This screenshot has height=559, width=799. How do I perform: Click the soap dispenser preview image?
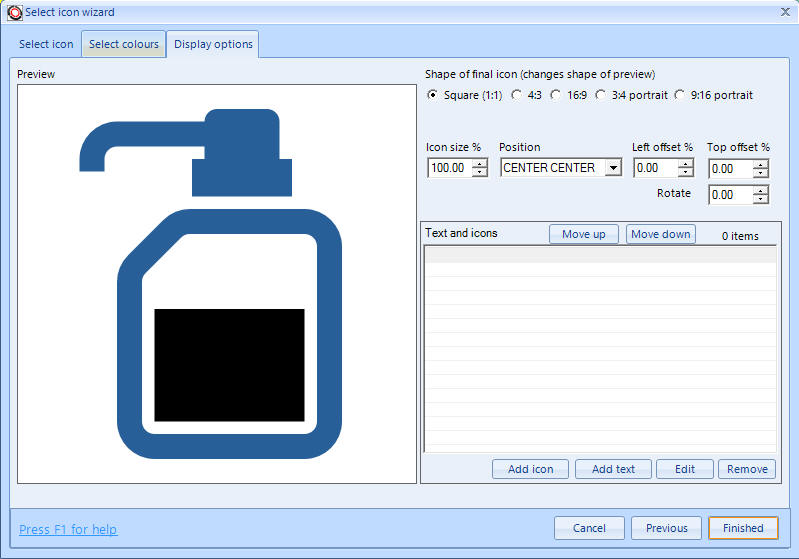pos(217,284)
